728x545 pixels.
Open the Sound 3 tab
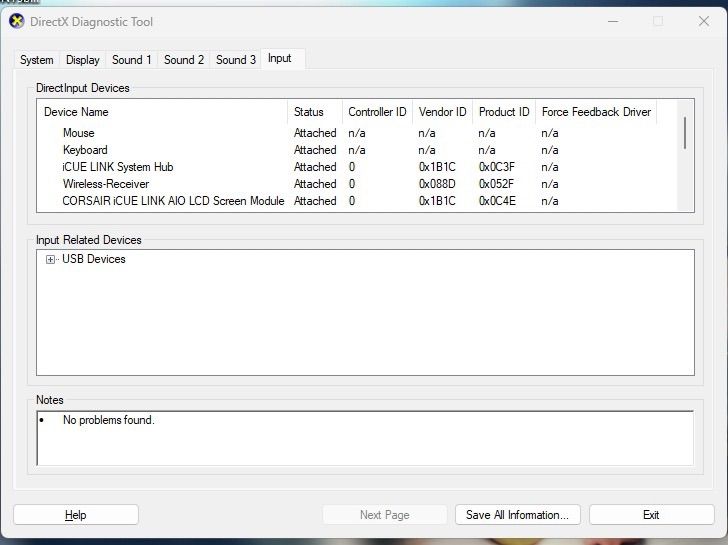click(236, 60)
